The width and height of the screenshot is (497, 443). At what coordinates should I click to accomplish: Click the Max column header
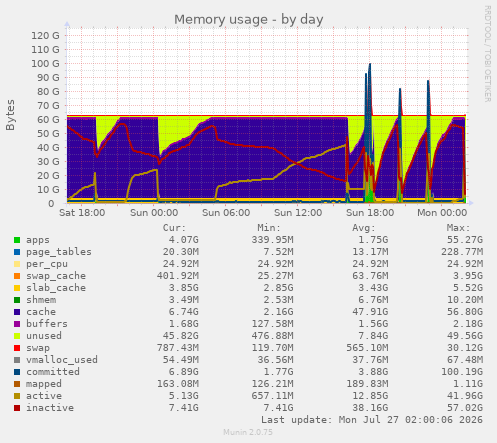[458, 228]
